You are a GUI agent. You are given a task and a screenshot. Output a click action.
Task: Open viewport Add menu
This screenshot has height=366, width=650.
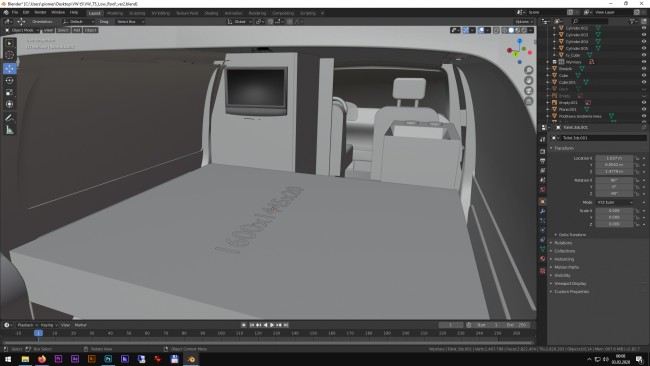77,30
